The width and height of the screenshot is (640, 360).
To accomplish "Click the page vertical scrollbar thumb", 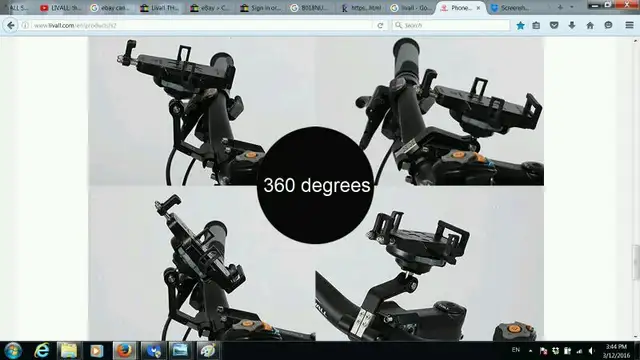I will pyautogui.click(x=636, y=262).
